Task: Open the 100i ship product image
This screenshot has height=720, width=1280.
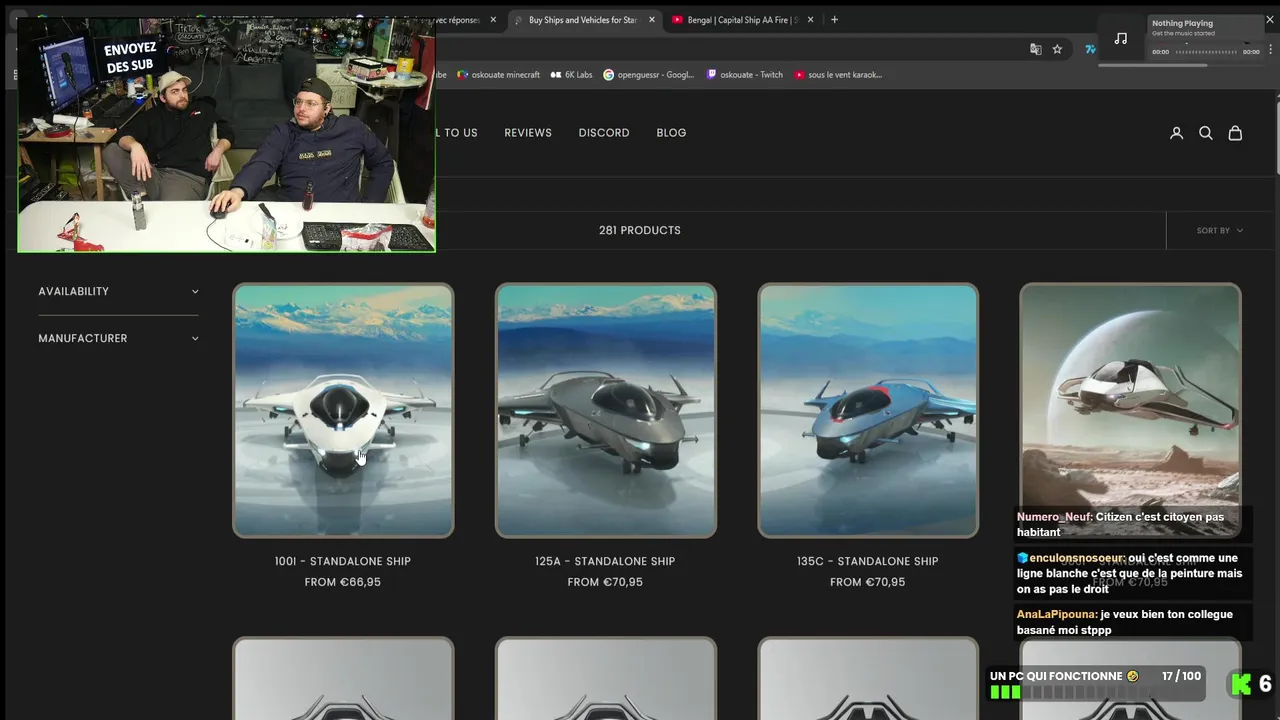Action: point(343,410)
